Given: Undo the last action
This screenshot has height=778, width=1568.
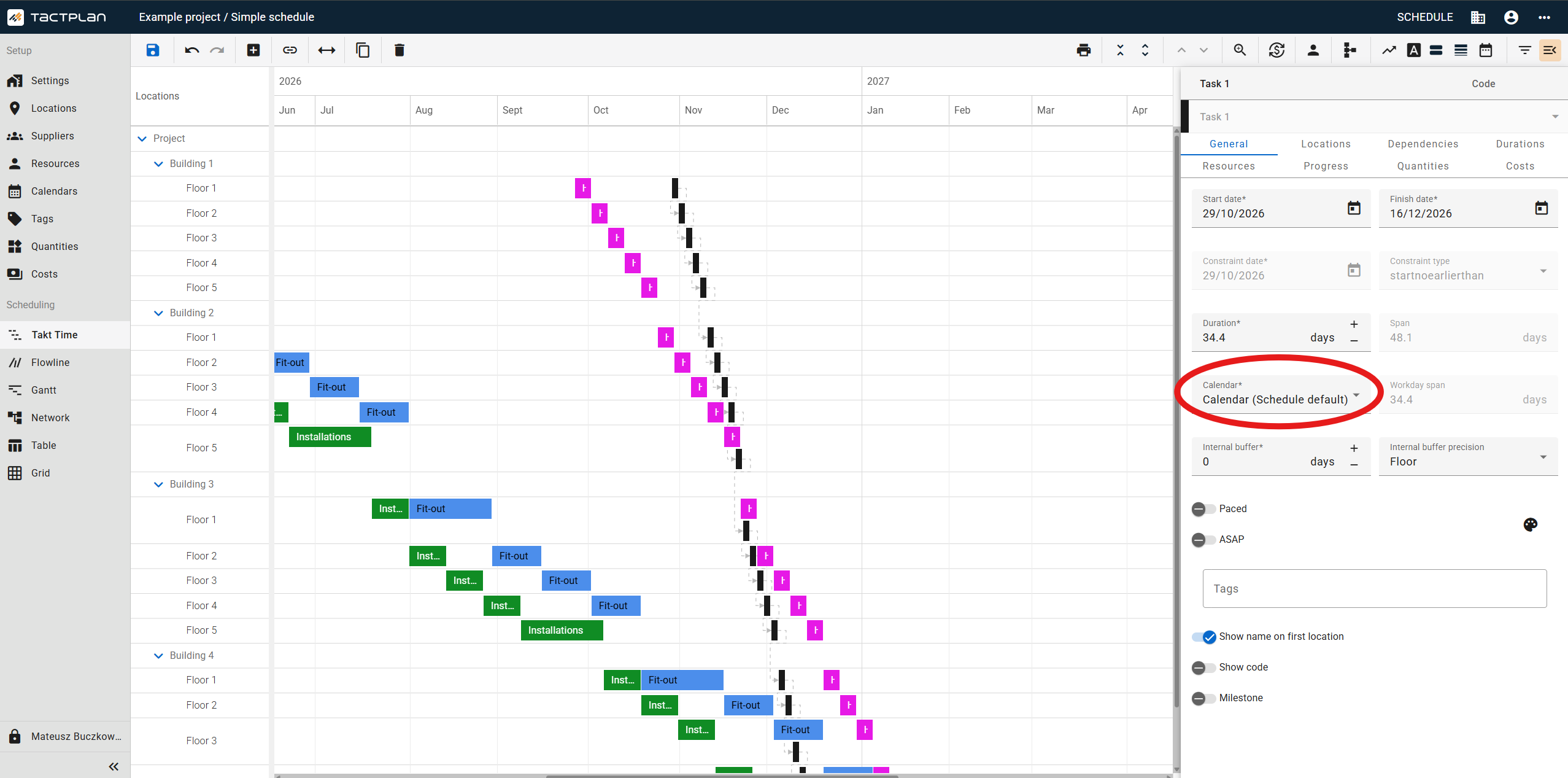Looking at the screenshot, I should pos(192,50).
